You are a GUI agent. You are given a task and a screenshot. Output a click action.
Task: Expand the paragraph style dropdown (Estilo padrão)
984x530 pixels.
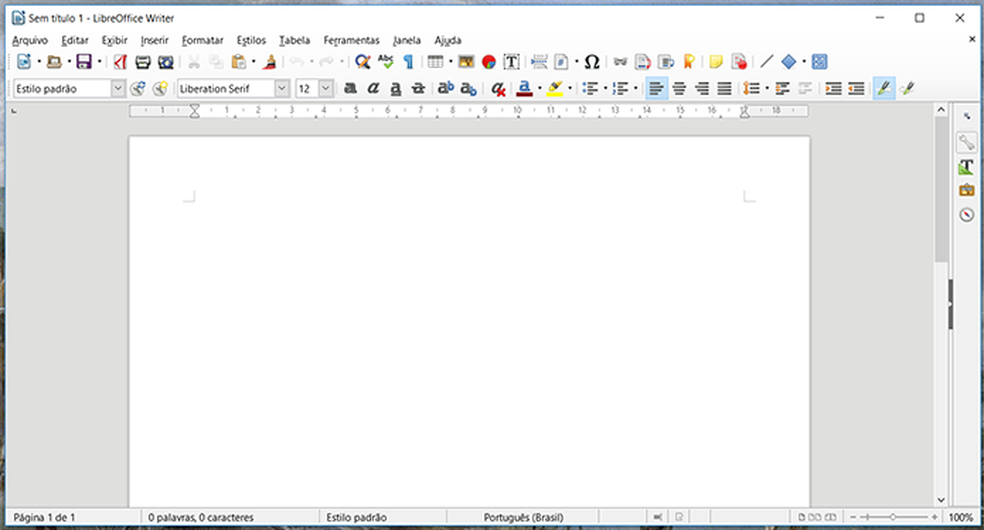click(118, 88)
